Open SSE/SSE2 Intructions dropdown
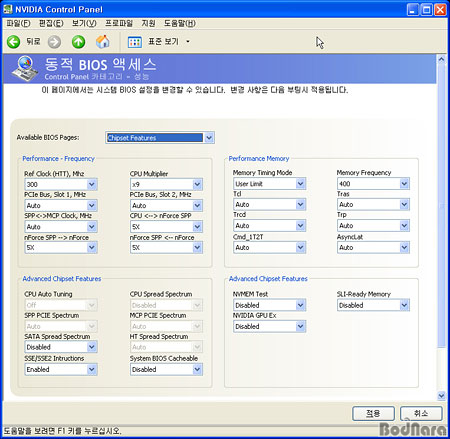The height and width of the screenshot is (439, 450). pyautogui.click(x=92, y=369)
